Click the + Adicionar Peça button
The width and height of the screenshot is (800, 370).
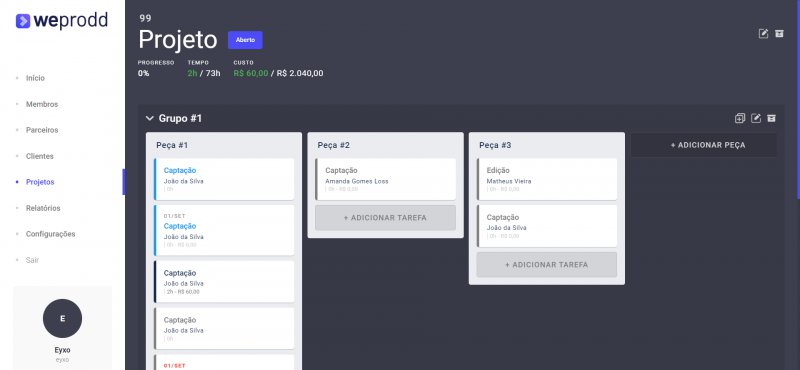pos(704,145)
